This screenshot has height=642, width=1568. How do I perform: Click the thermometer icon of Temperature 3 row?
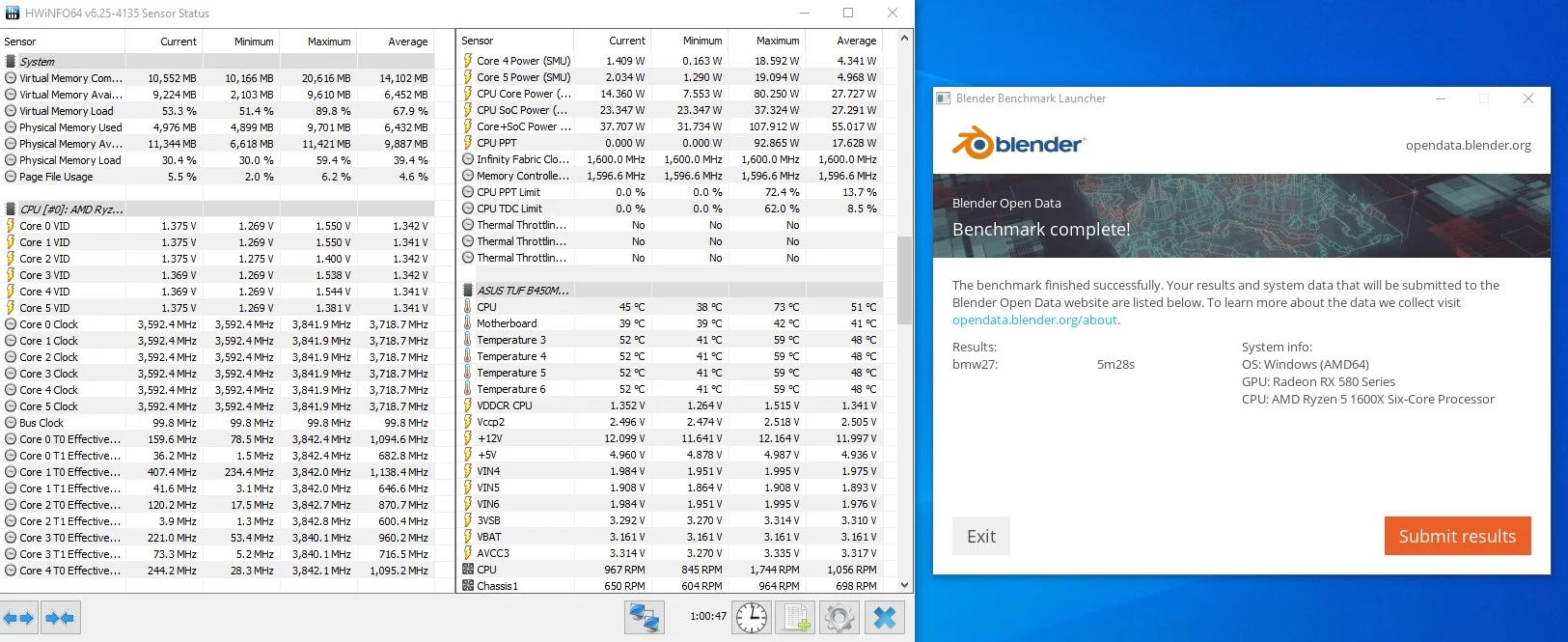click(468, 340)
